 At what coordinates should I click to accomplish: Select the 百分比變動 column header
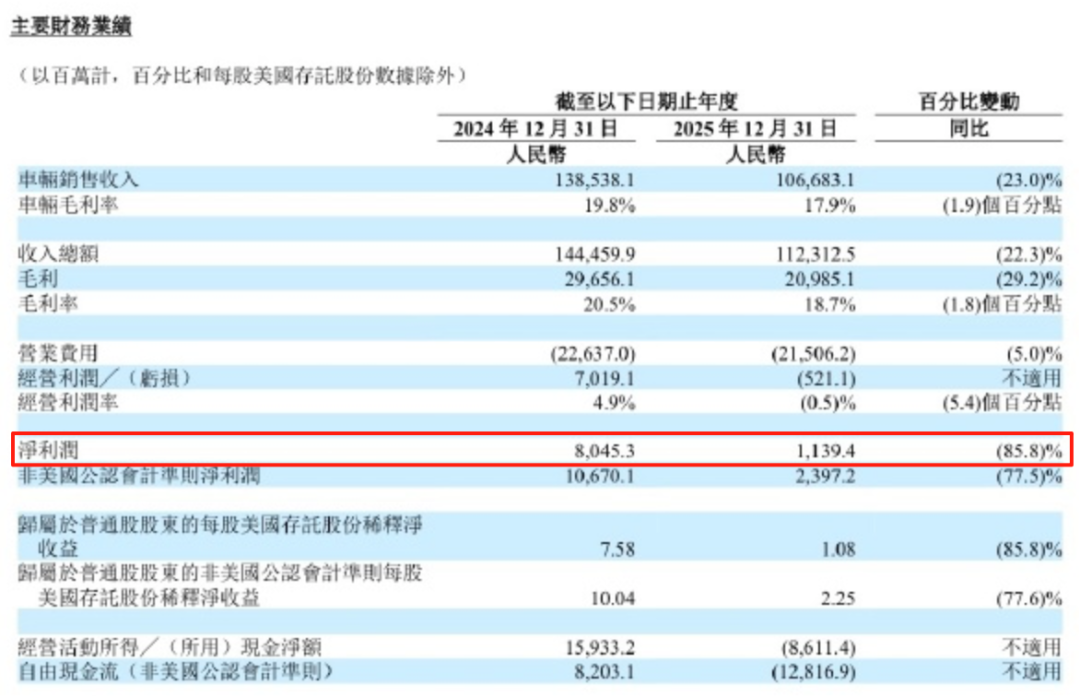[969, 102]
